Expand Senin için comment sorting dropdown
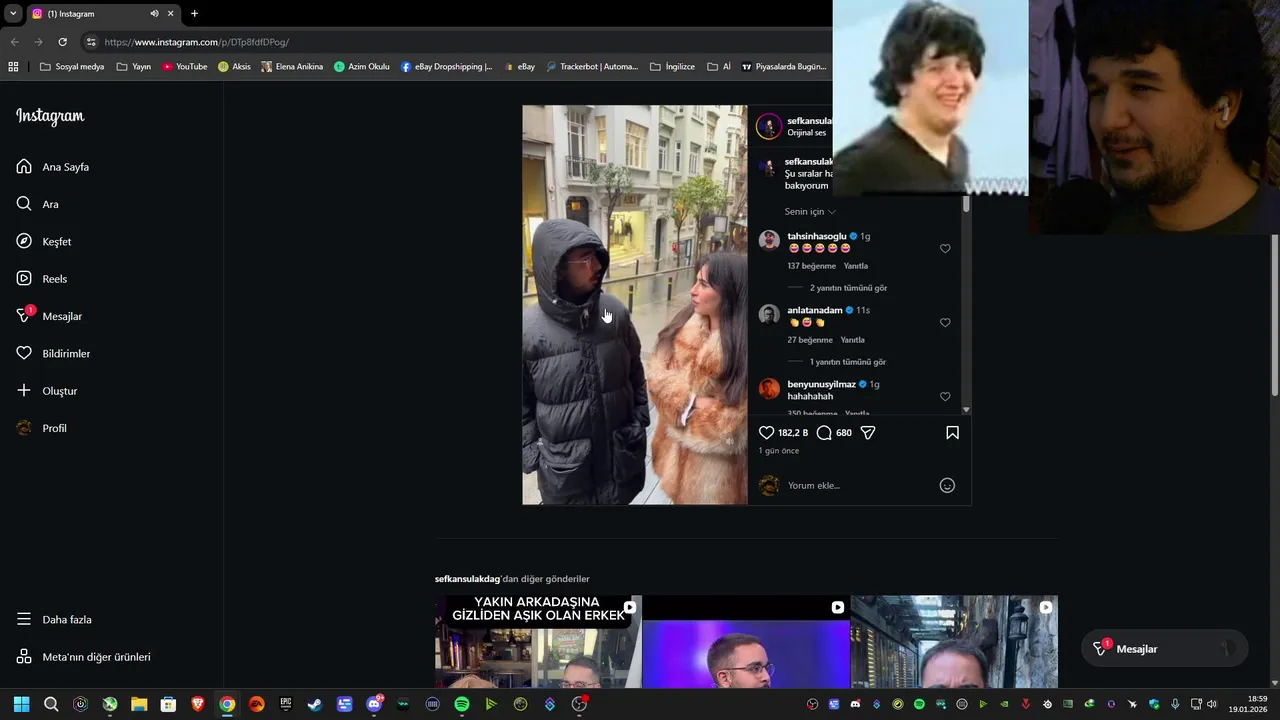The image size is (1280, 720). click(810, 212)
